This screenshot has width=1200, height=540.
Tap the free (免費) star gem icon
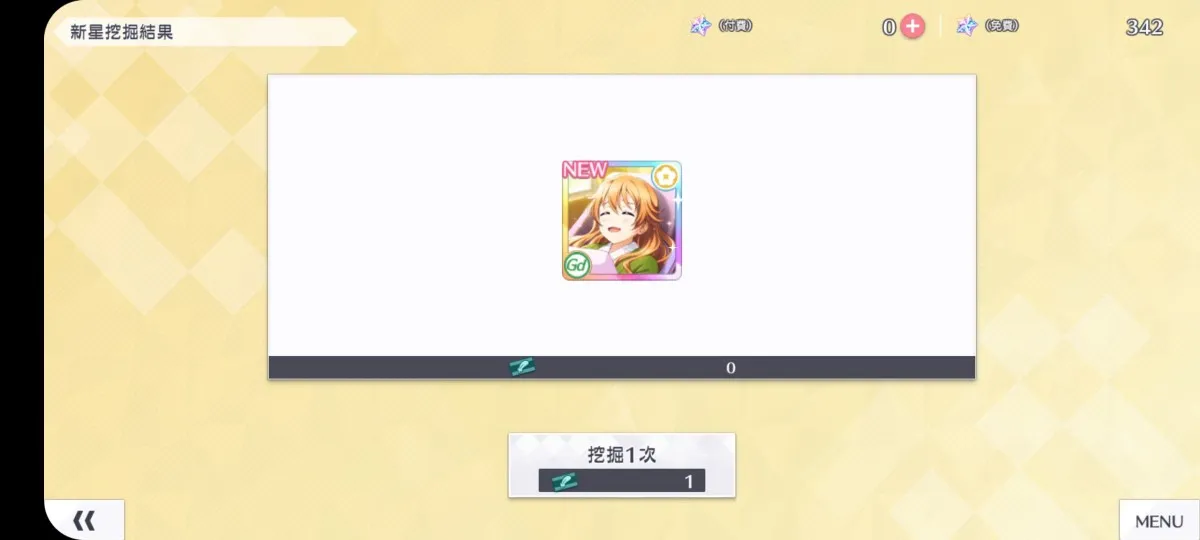(967, 27)
